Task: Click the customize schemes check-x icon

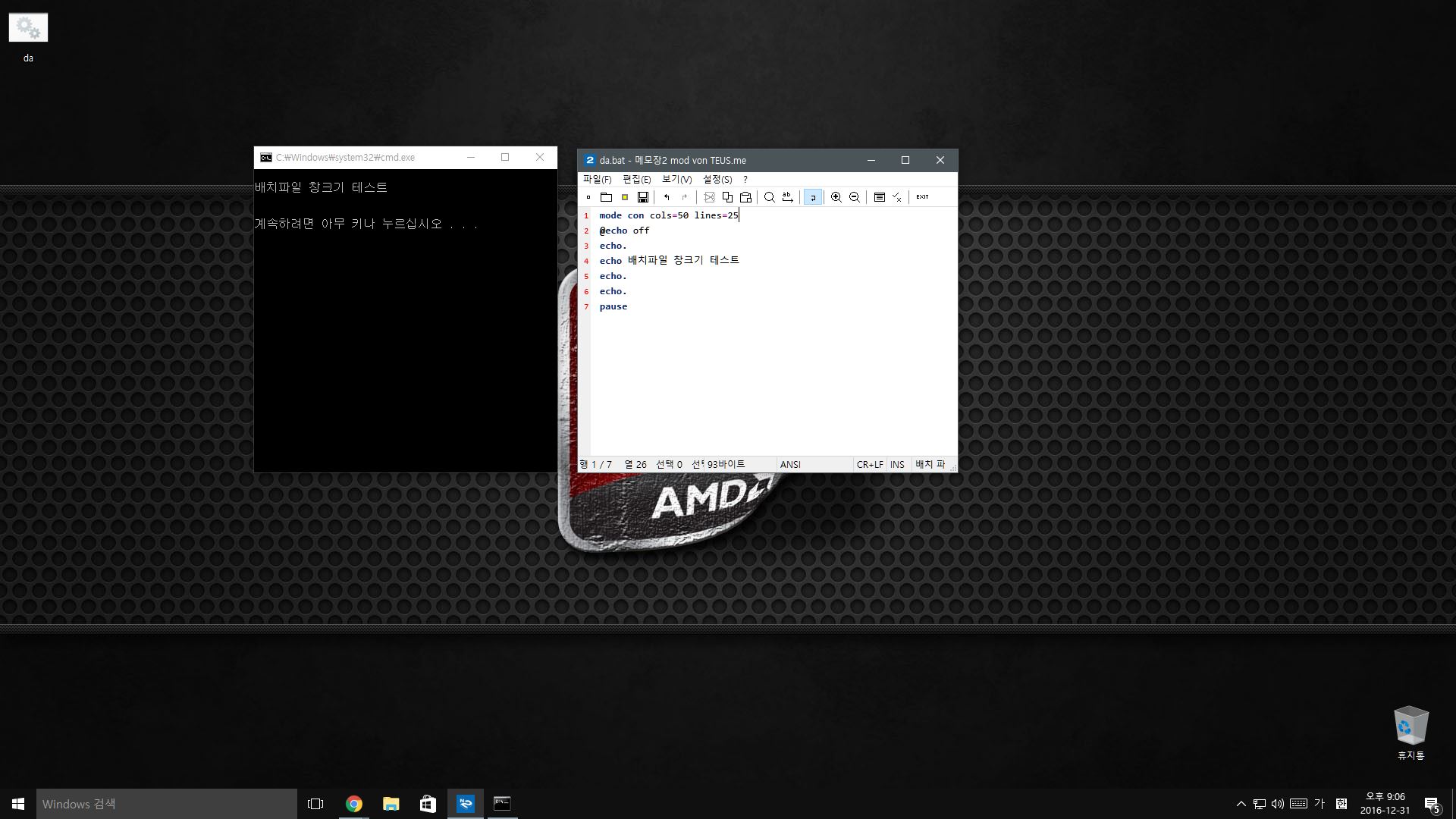Action: (x=897, y=197)
